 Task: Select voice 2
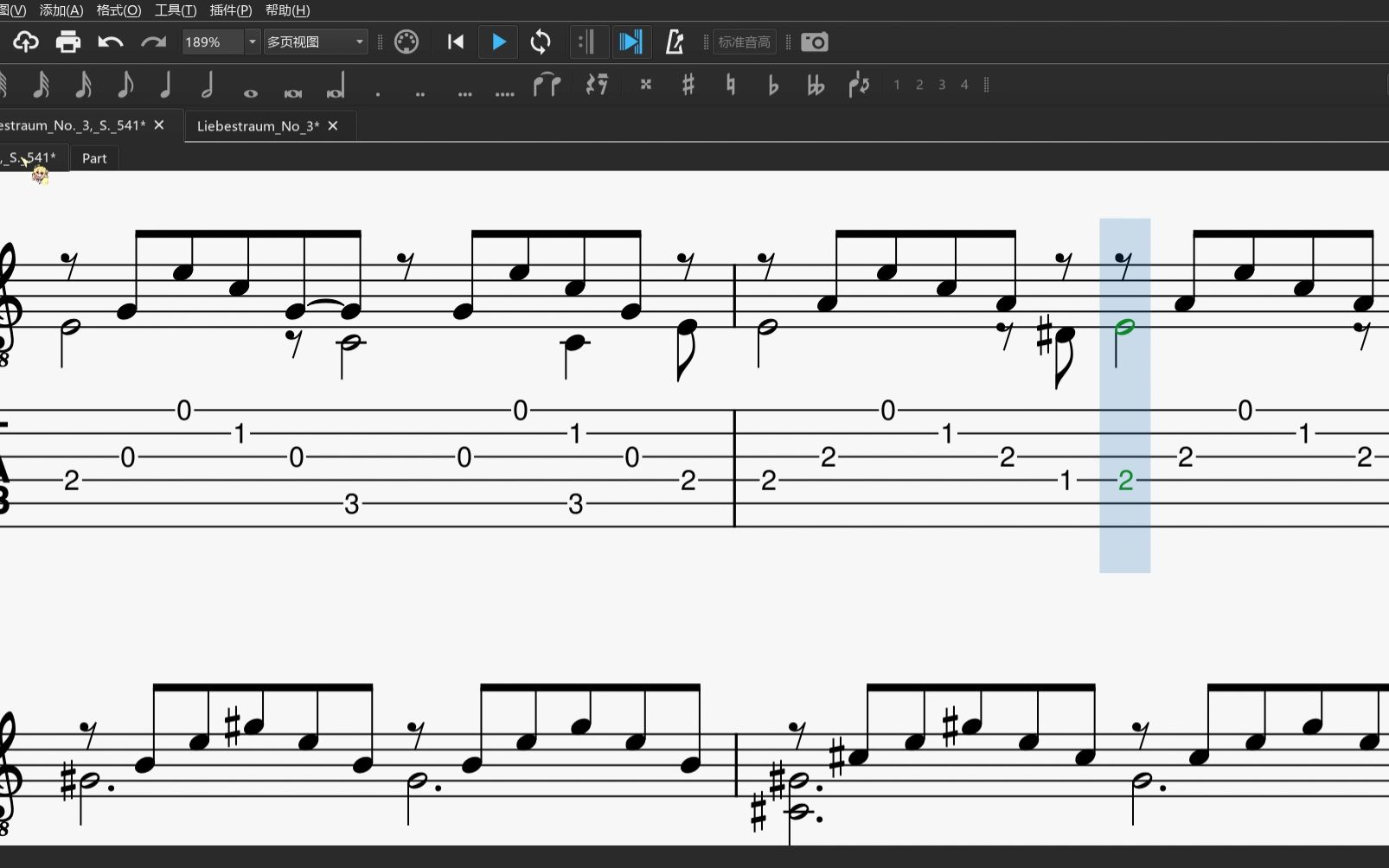pos(919,85)
